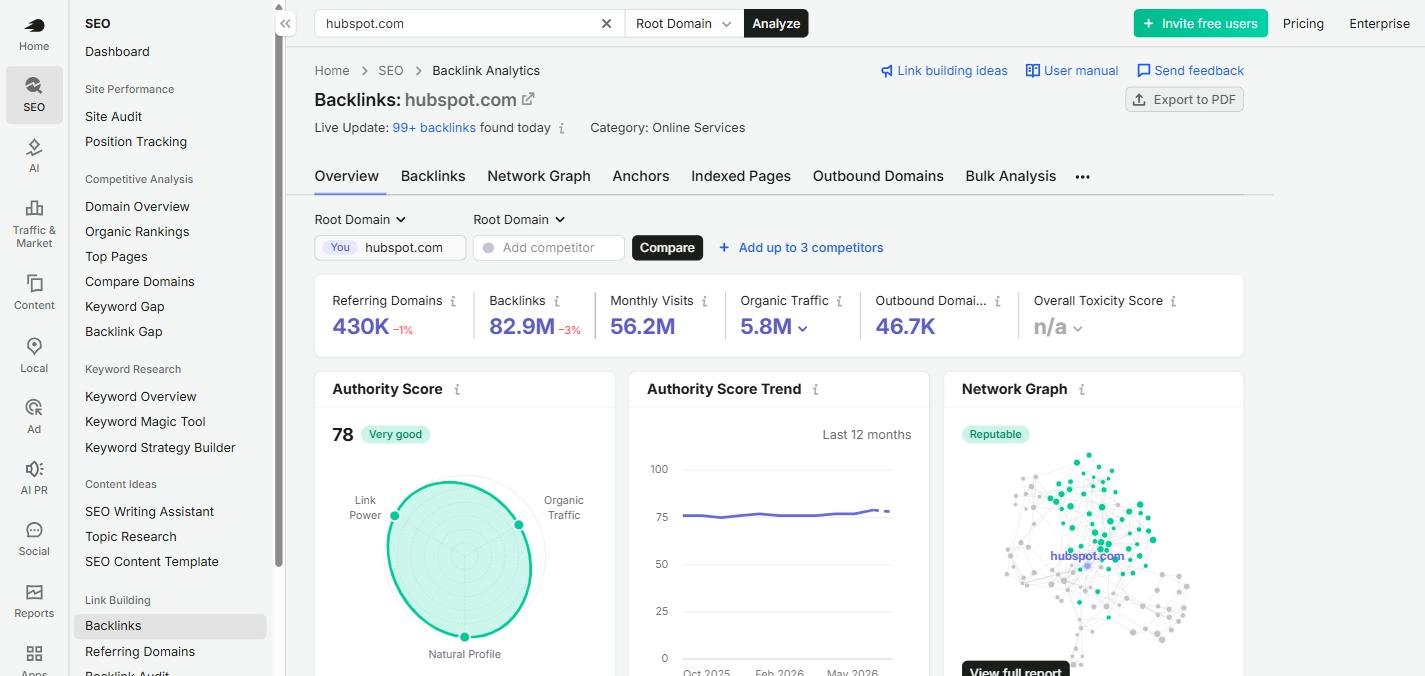Show info icon for Organic Traffic
Viewport: 1425px width, 676px height.
click(839, 301)
